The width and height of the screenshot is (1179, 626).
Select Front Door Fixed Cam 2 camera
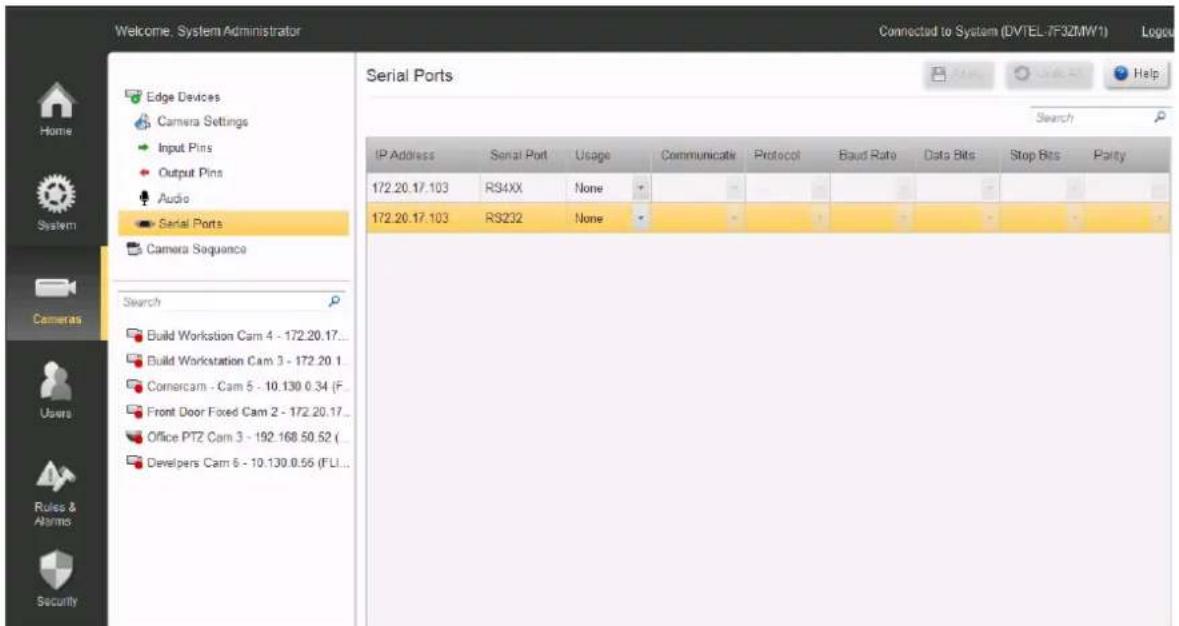(238, 412)
